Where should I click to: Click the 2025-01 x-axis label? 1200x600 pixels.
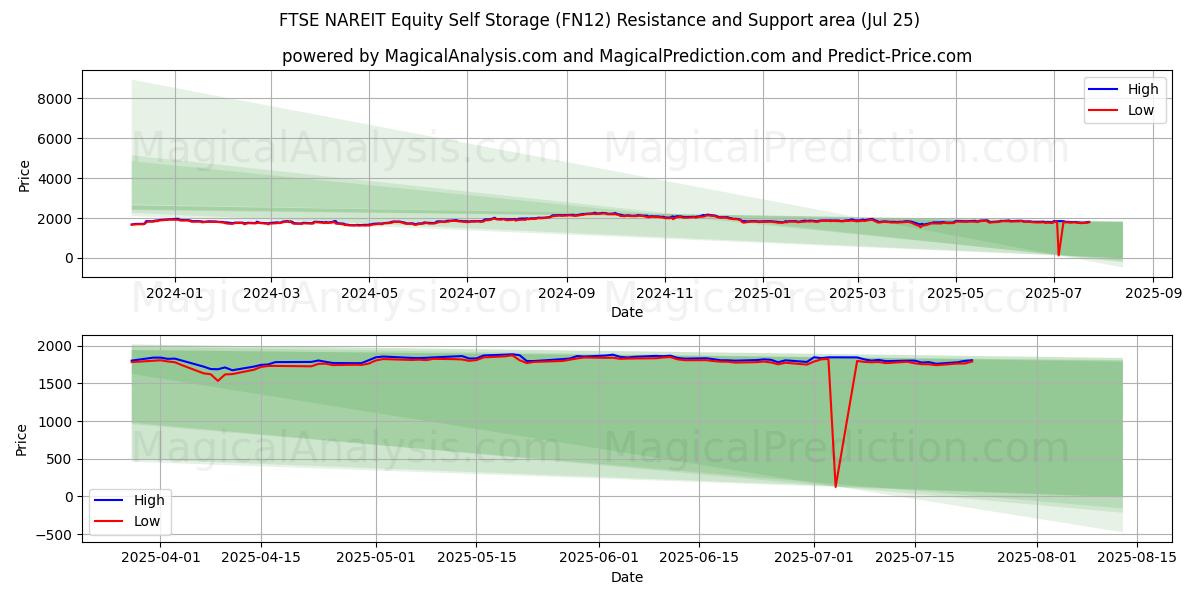762,294
